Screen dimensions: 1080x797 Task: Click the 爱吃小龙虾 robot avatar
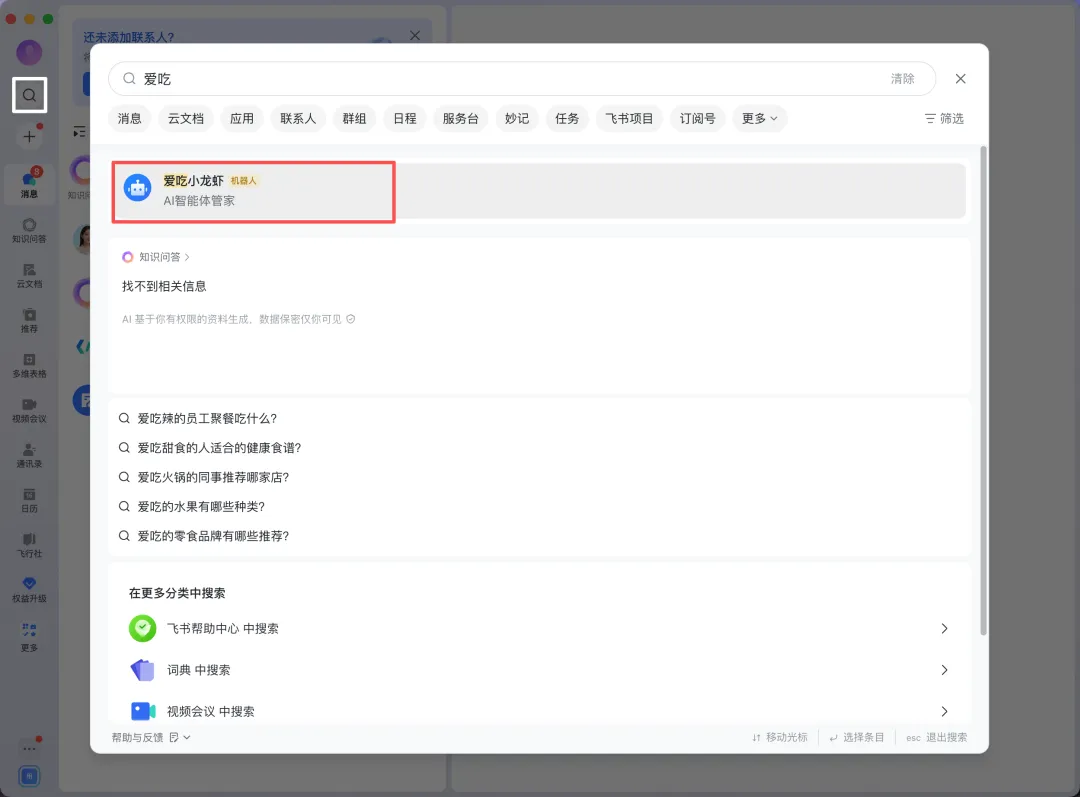tap(138, 187)
